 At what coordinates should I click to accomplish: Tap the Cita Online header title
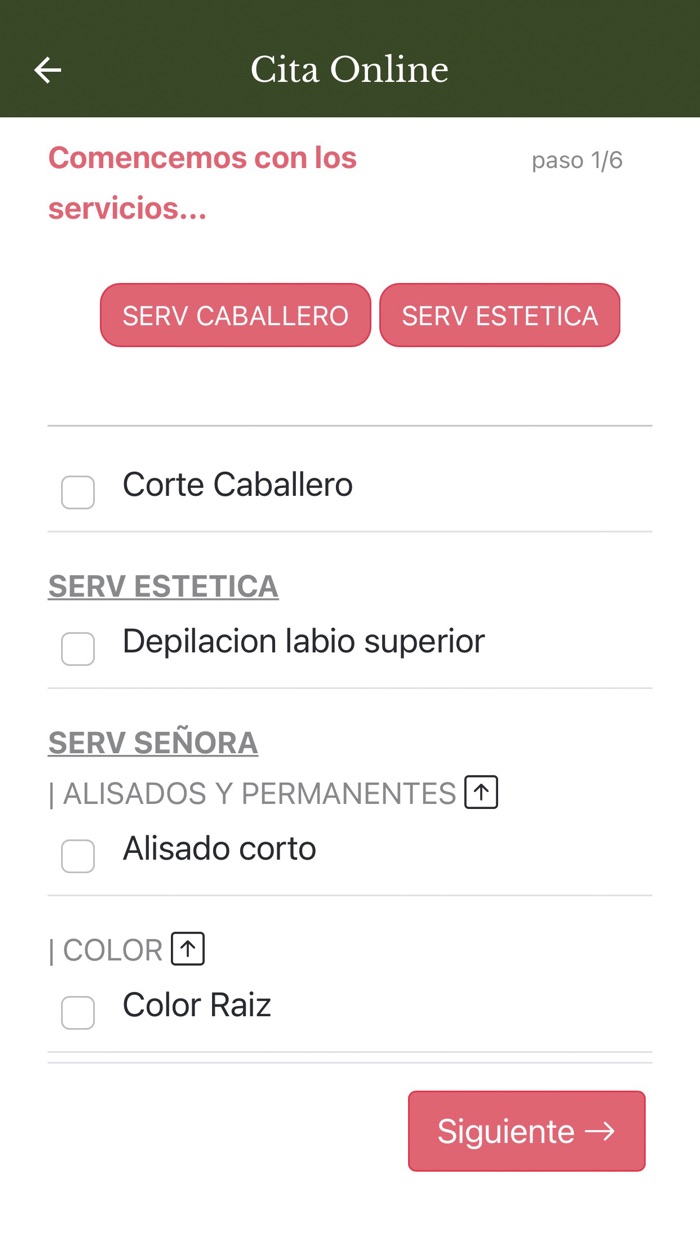(x=349, y=69)
